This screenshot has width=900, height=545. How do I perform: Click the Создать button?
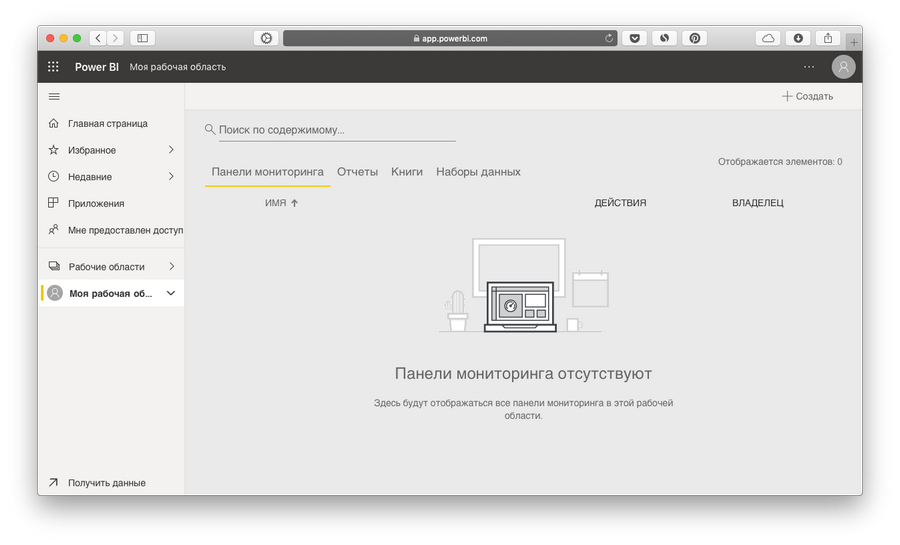(x=807, y=96)
